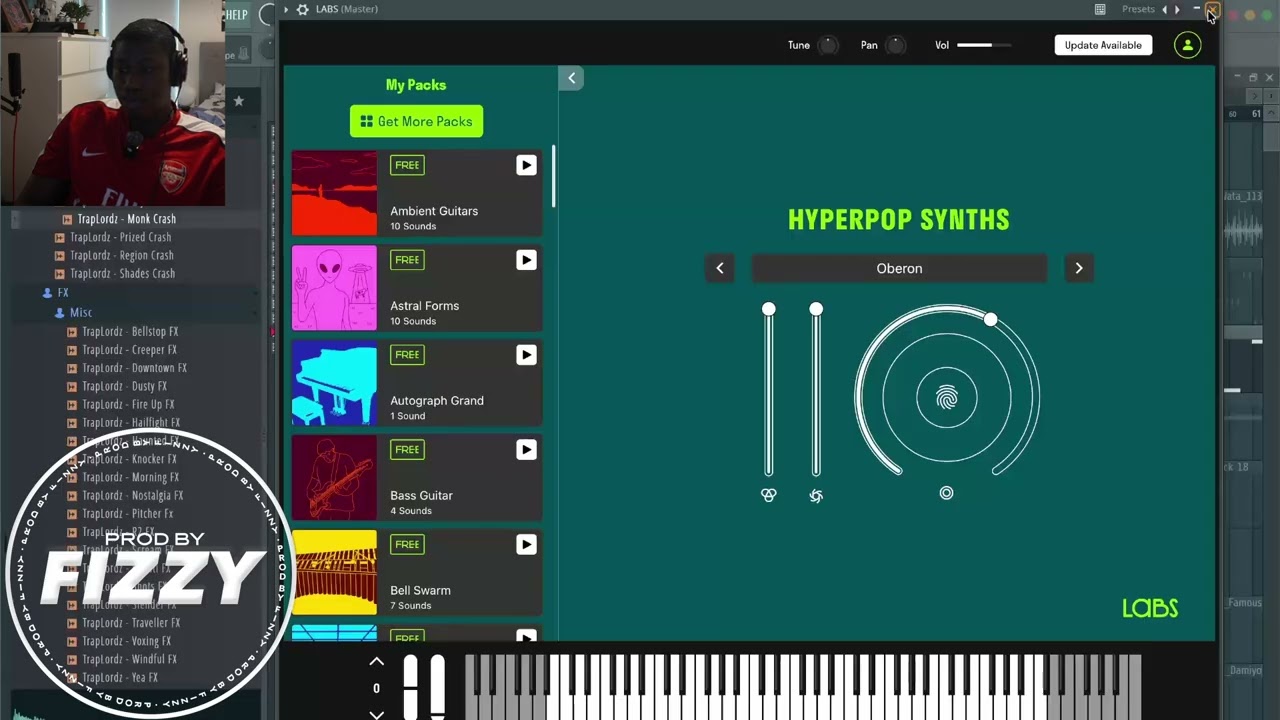Viewport: 1280px width, 720px height.
Task: Open the HELP menu in FL Studio
Action: pyautogui.click(x=236, y=14)
